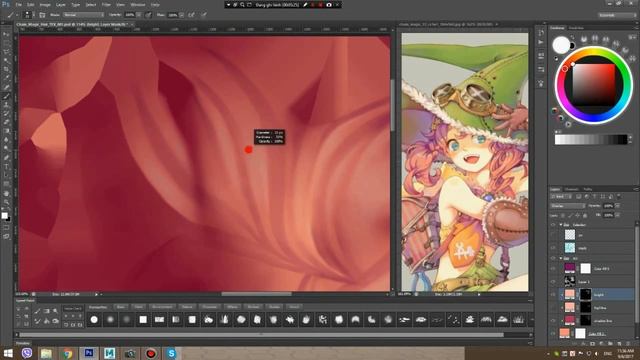This screenshot has width=640, height=360.
Task: Open the layer blend mode dropdown
Action: tap(567, 206)
